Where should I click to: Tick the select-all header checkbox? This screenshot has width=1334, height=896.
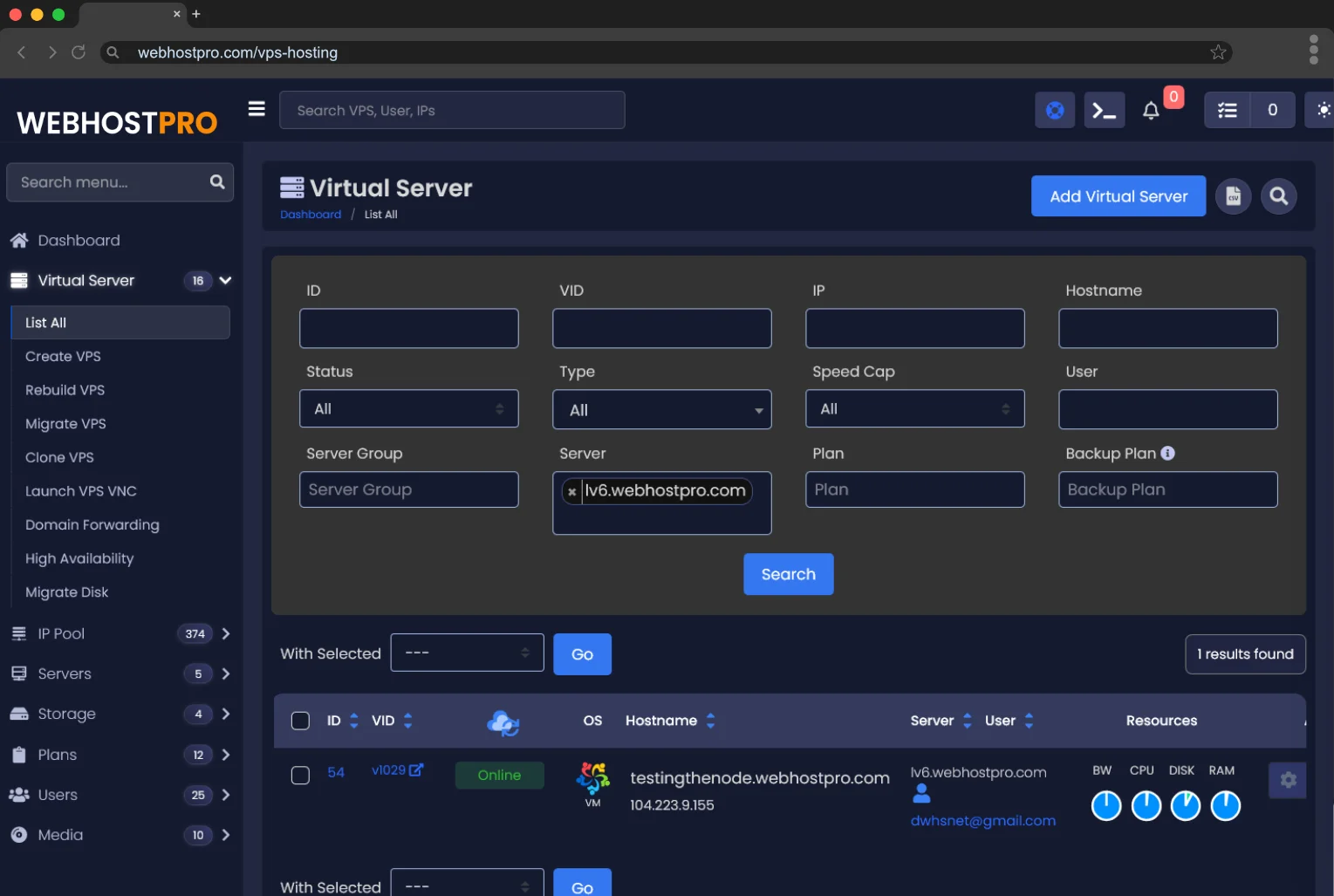coord(300,721)
